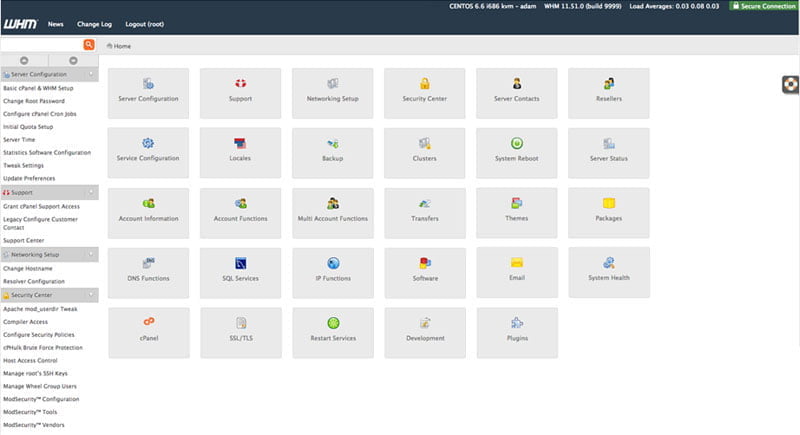This screenshot has width=800, height=435.
Task: Expand all sidebar categories with left arrow button
Action: [25, 60]
